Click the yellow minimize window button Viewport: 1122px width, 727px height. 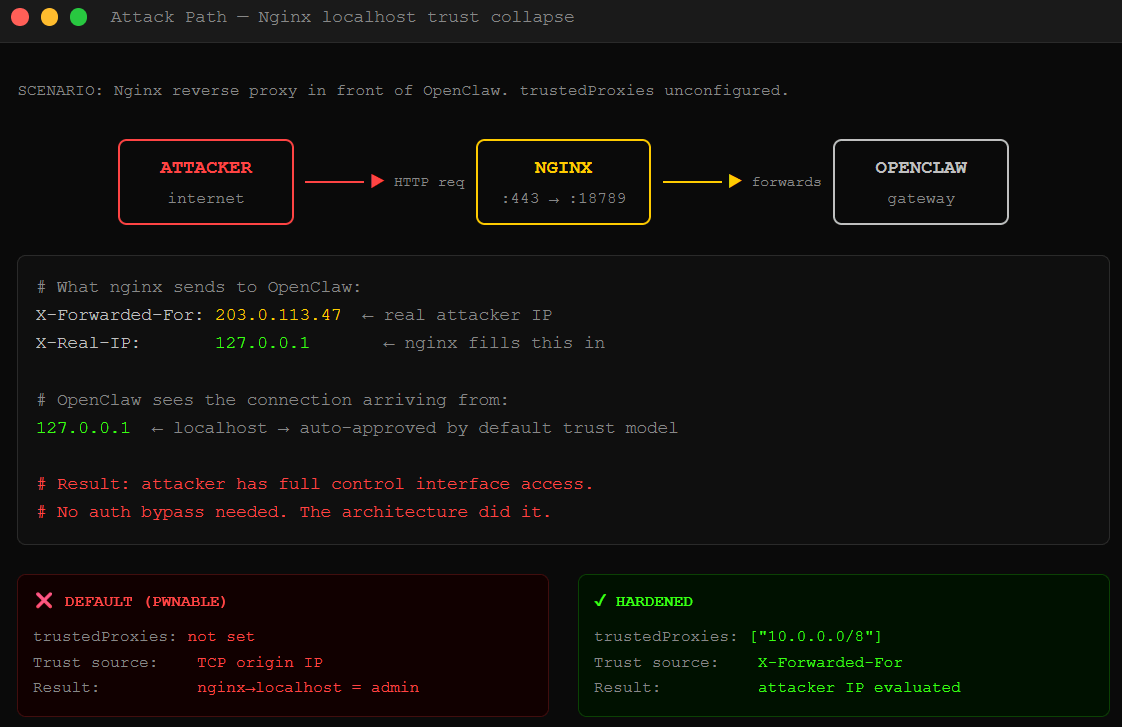click(x=49, y=17)
